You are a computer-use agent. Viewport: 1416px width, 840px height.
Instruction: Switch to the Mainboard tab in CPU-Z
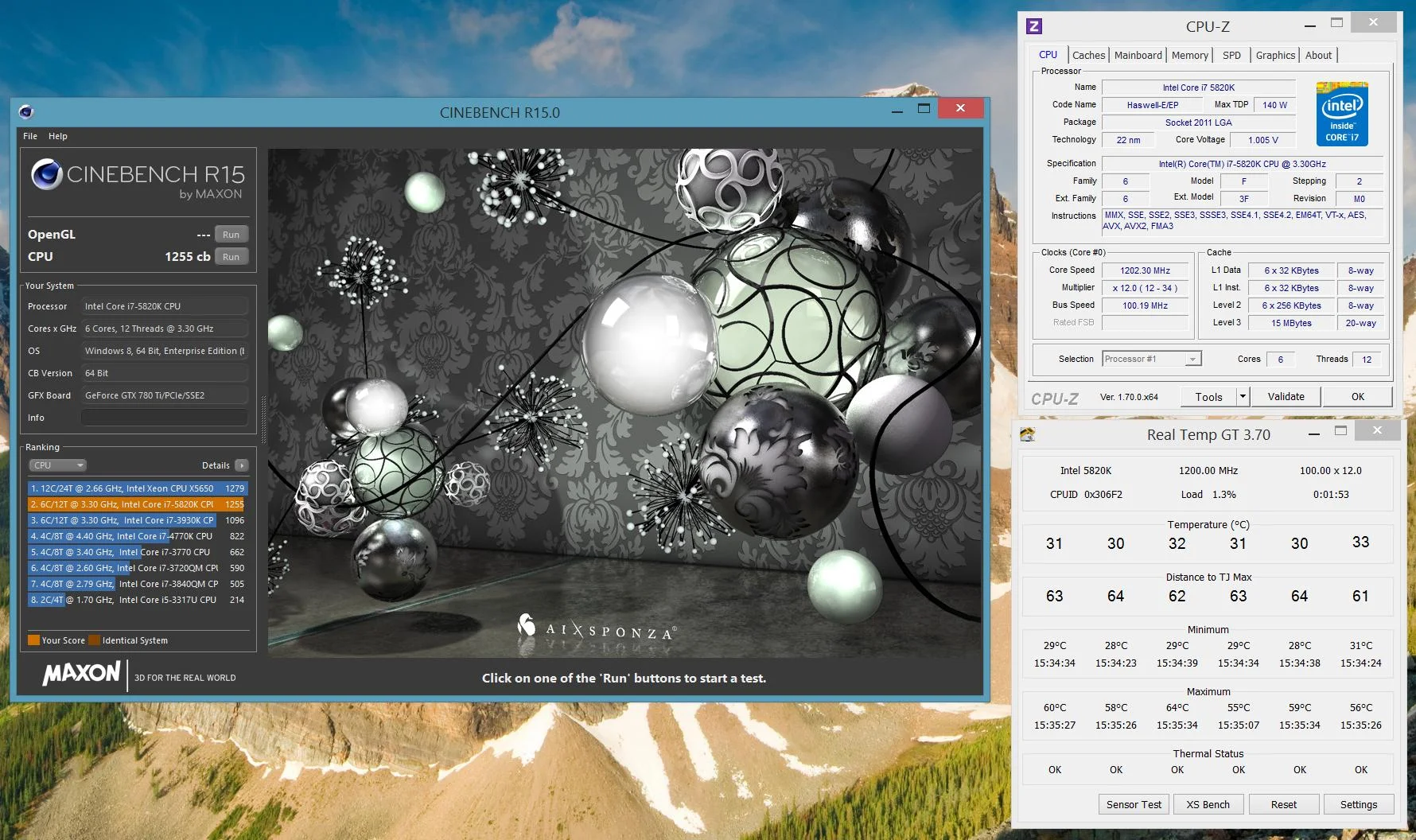coord(1138,55)
